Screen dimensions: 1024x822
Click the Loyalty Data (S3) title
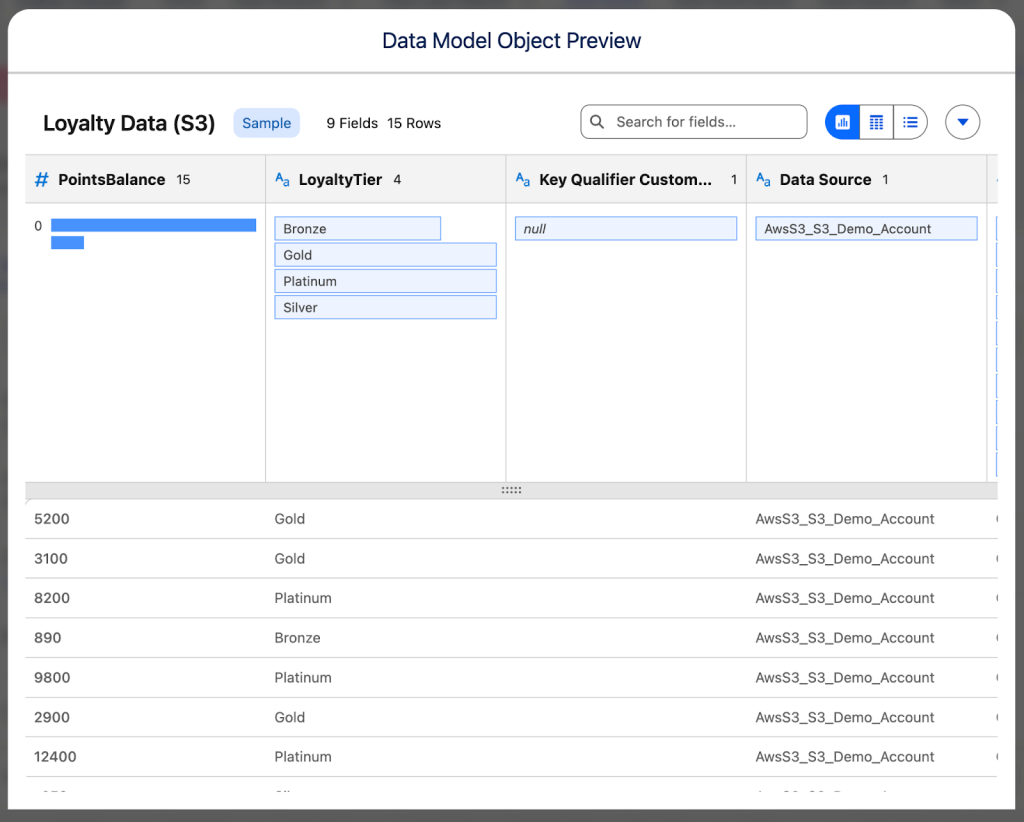point(129,123)
